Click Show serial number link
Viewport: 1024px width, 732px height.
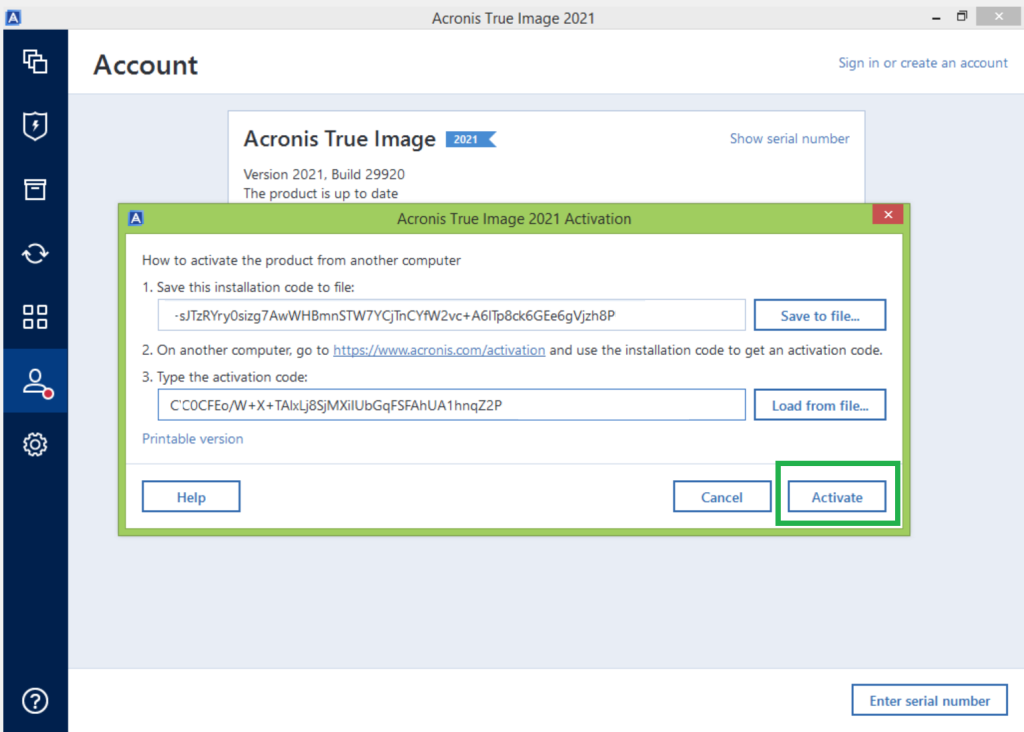790,138
